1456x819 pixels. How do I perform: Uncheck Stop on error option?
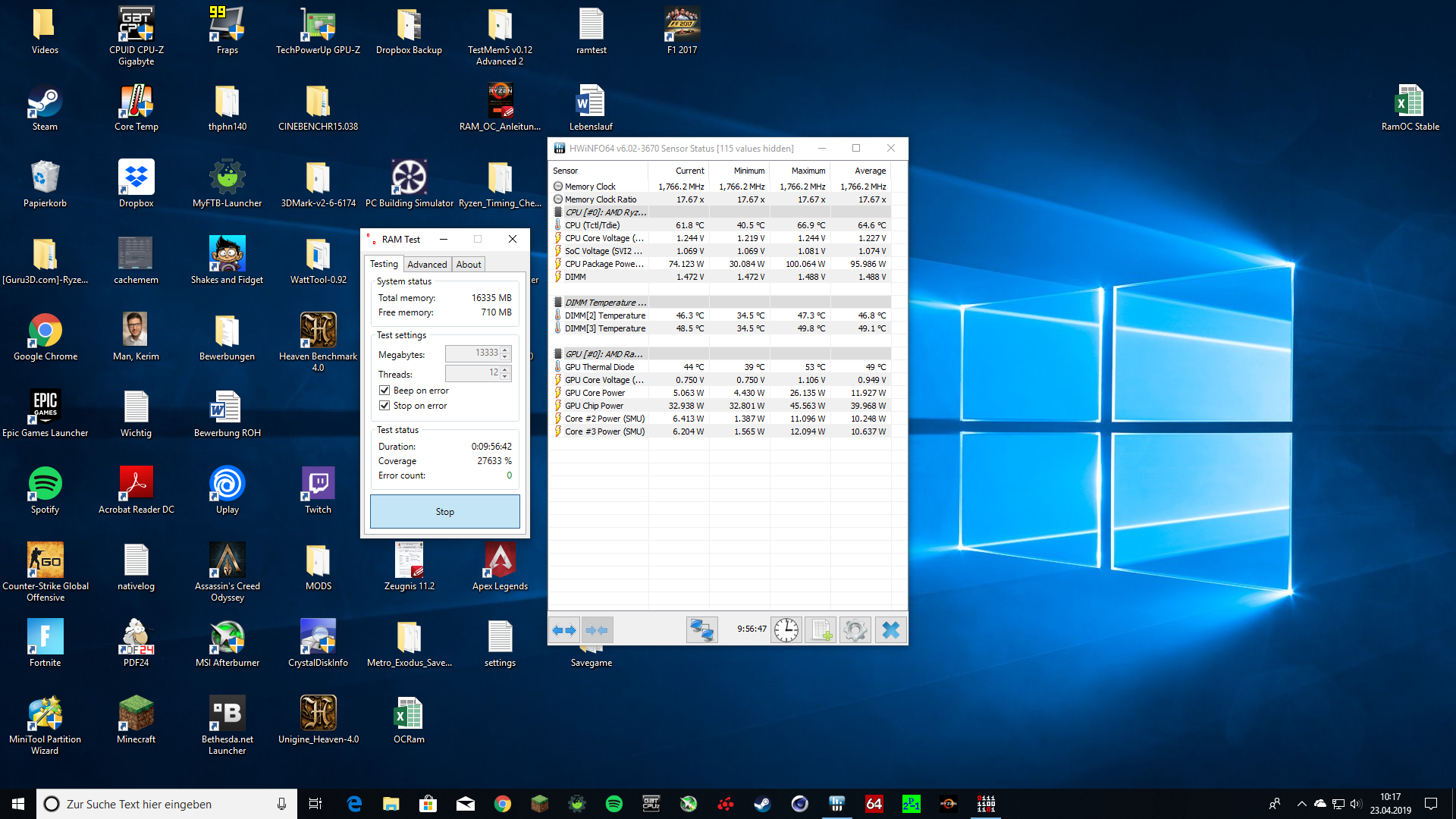384,406
